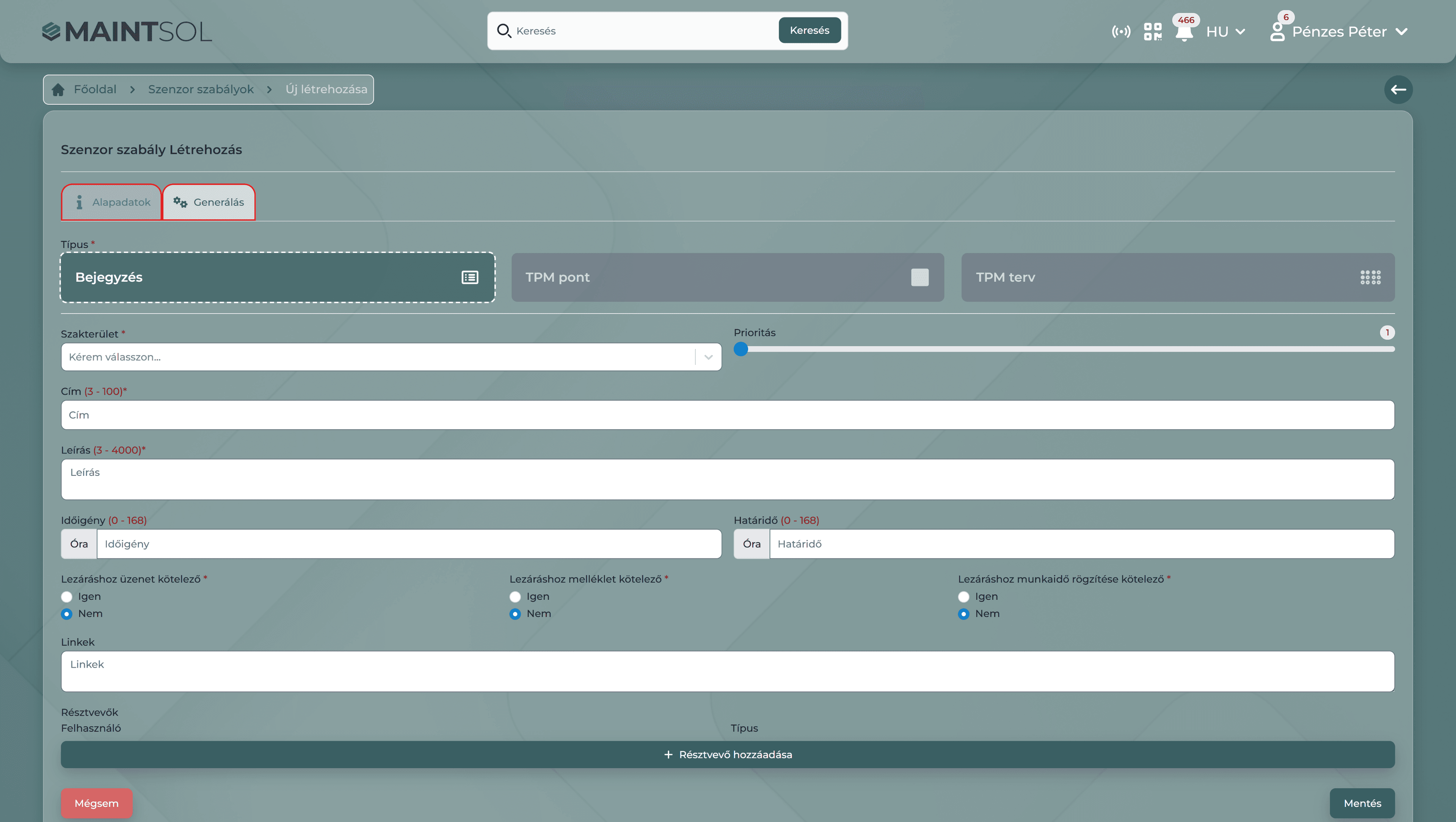The image size is (1456, 822).
Task: Click the Résztvevők section label
Action: pos(89,712)
